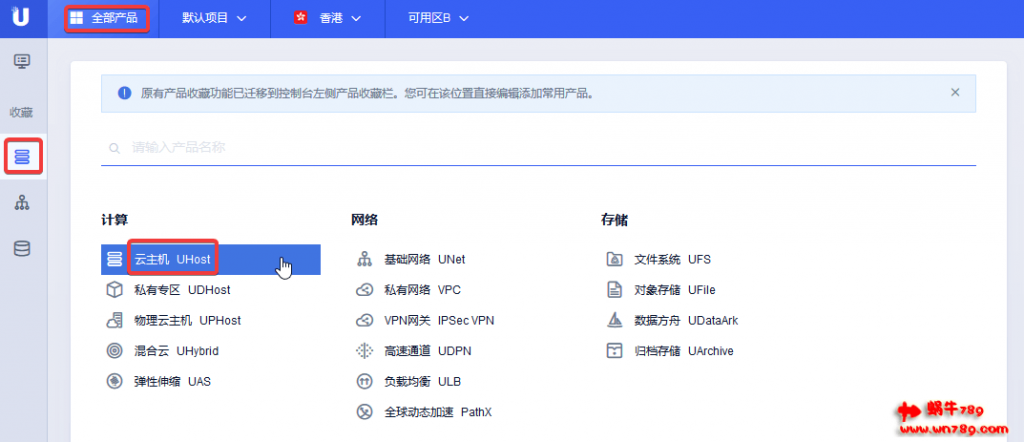Open the network topology icon in sidebar
1024x442 pixels.
click(22, 203)
